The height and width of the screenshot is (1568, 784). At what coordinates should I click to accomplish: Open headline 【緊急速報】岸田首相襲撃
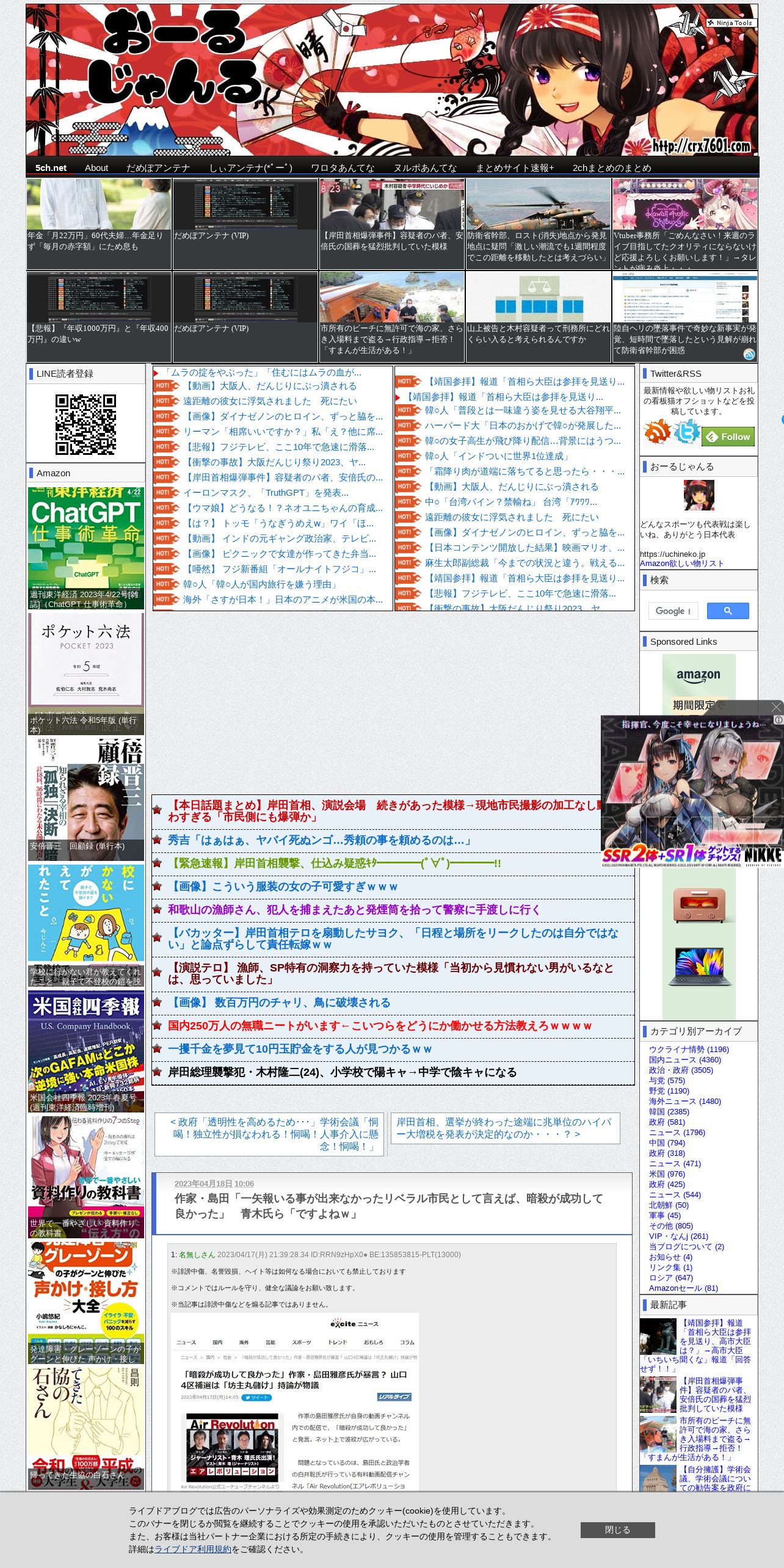335,863
